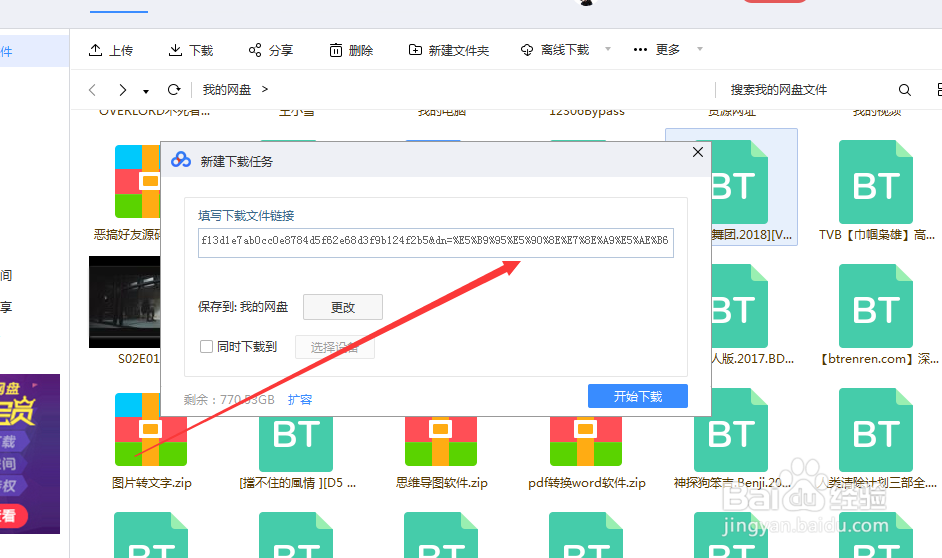Open the navigation history dropdown triangle
The height and width of the screenshot is (558, 942).
145,91
